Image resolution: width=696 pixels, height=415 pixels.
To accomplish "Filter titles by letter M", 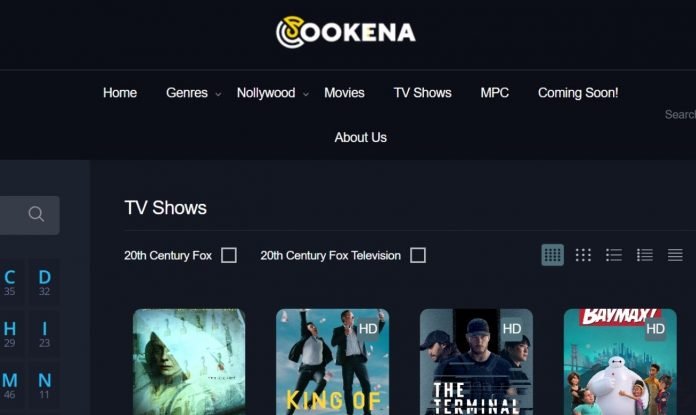I will (10, 385).
